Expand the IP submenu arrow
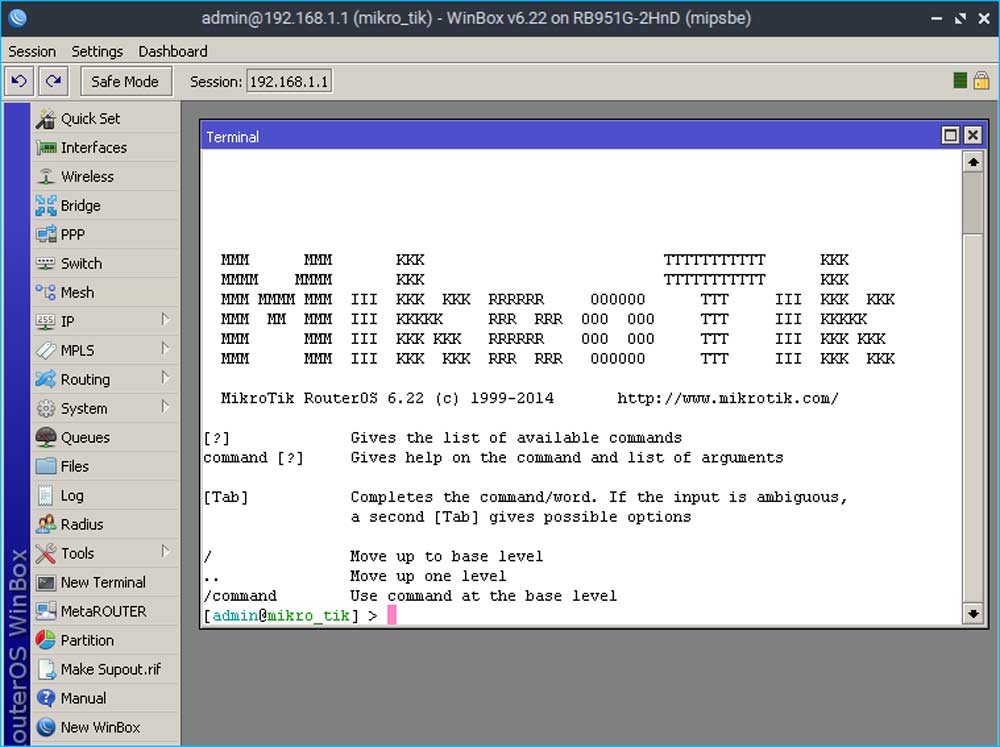 165,320
